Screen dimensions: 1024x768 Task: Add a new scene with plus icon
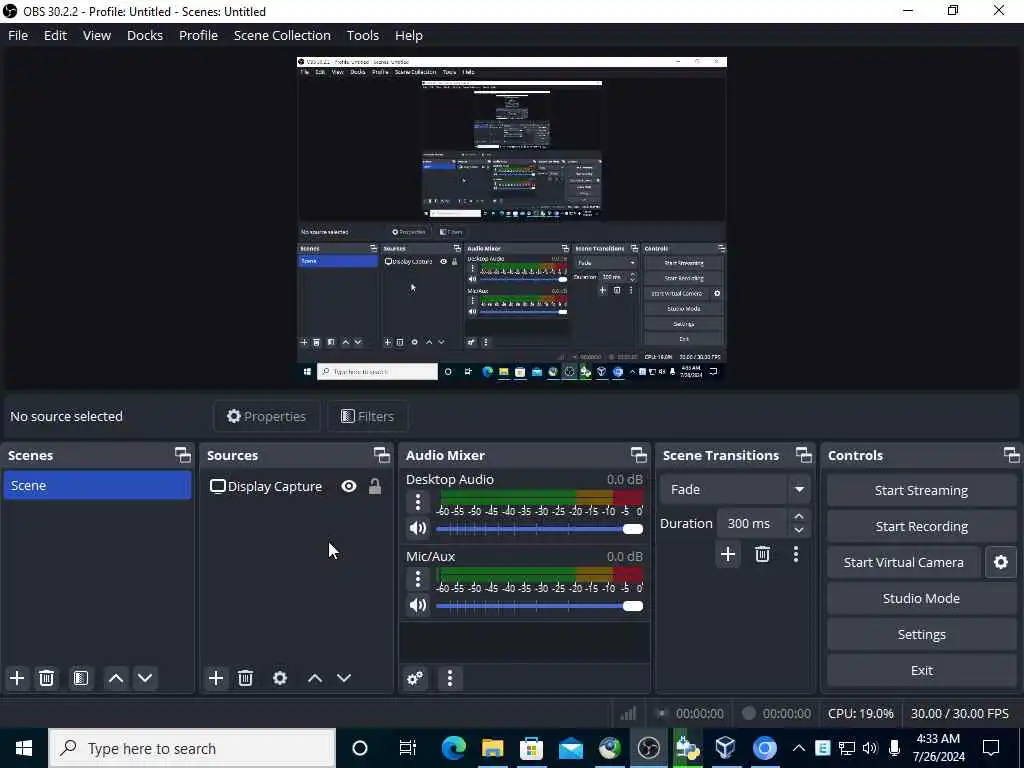click(17, 678)
